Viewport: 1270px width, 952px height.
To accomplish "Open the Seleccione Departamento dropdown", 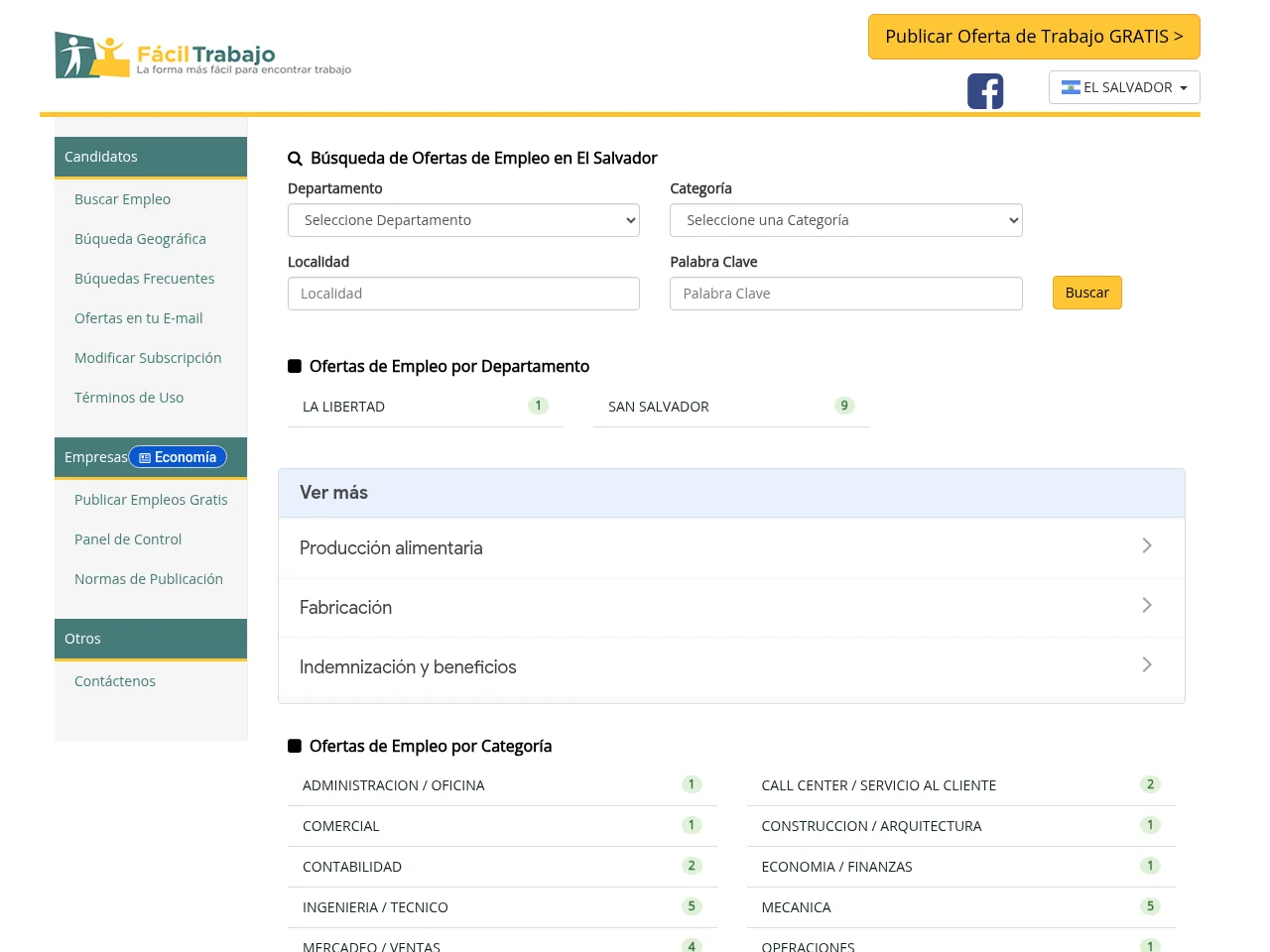I will pyautogui.click(x=463, y=220).
